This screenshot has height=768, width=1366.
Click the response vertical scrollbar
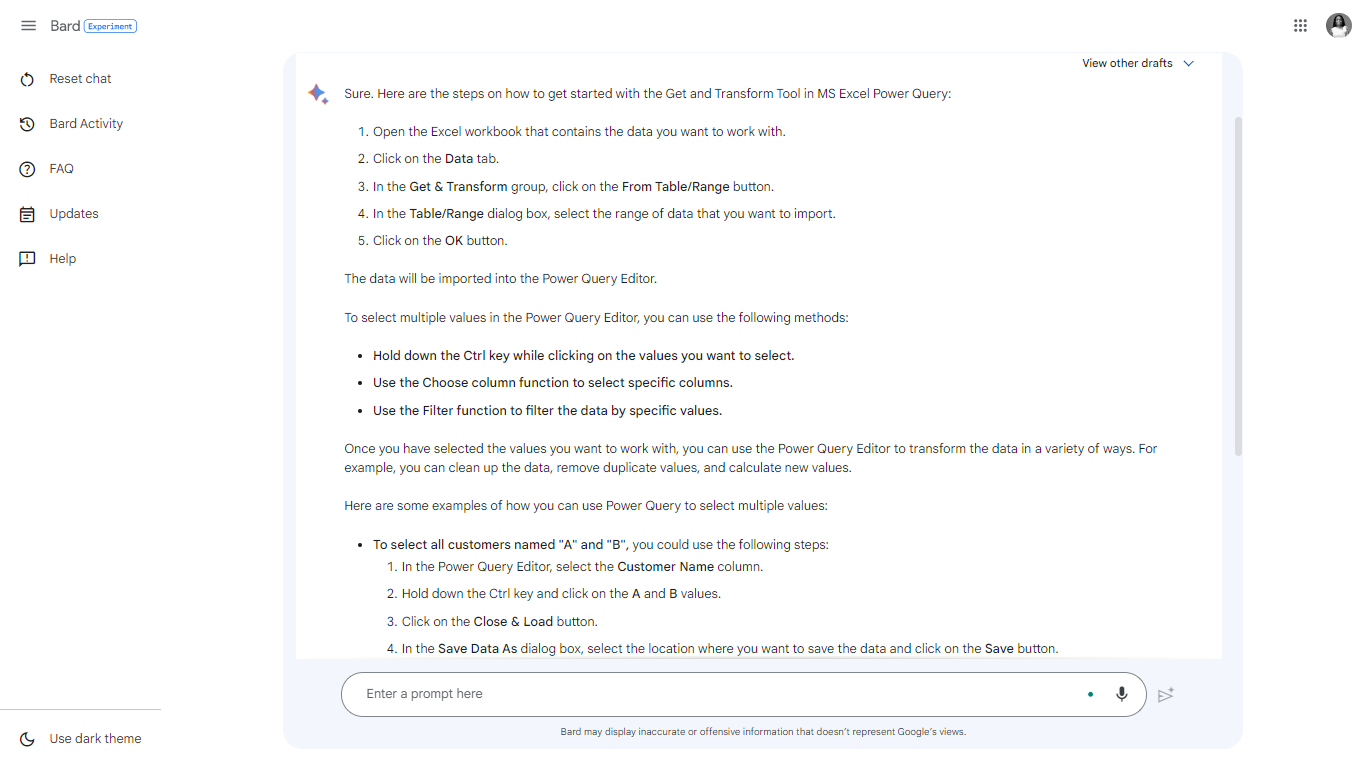1238,286
